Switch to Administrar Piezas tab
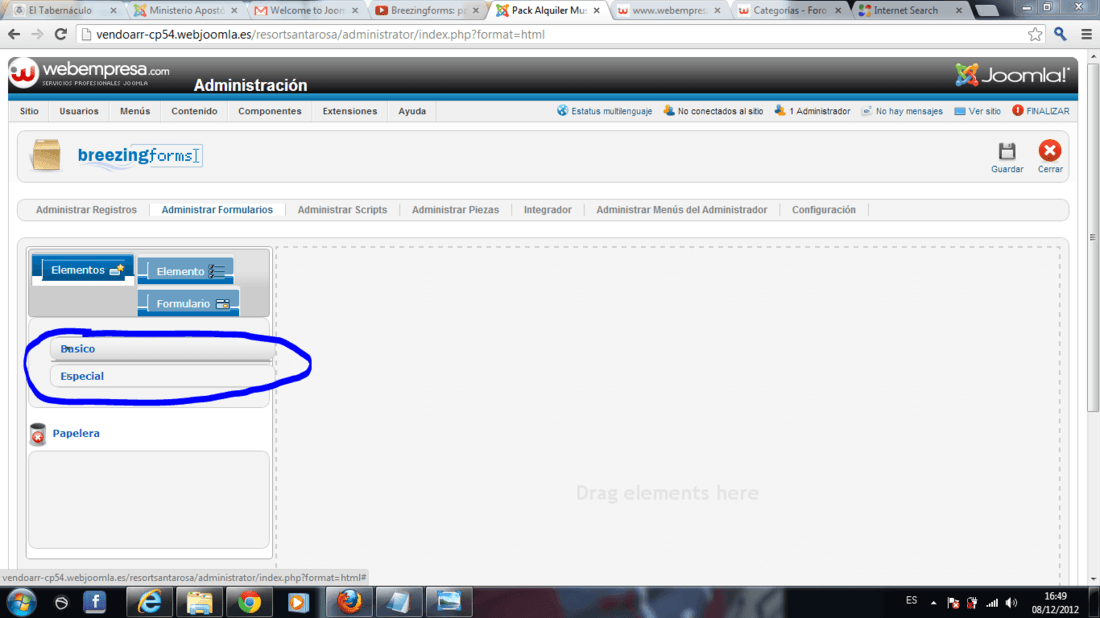Viewport: 1100px width, 618px height. click(x=455, y=210)
